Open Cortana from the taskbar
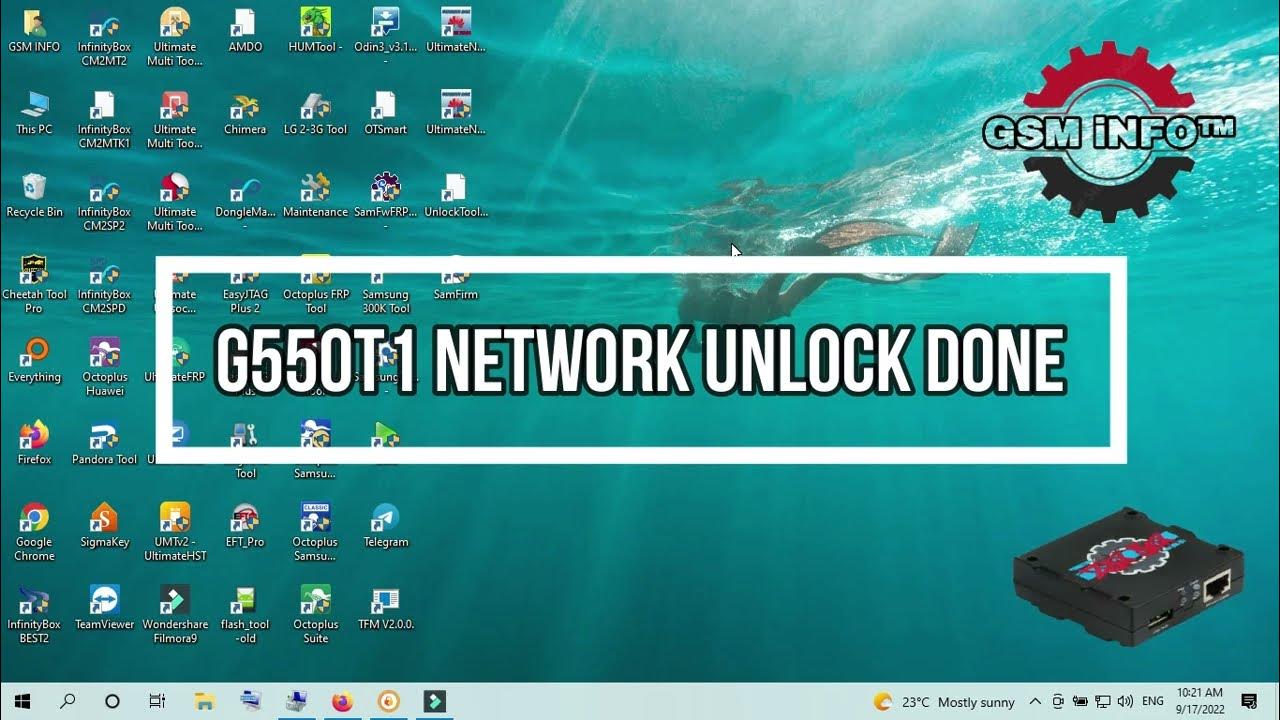 tap(112, 701)
